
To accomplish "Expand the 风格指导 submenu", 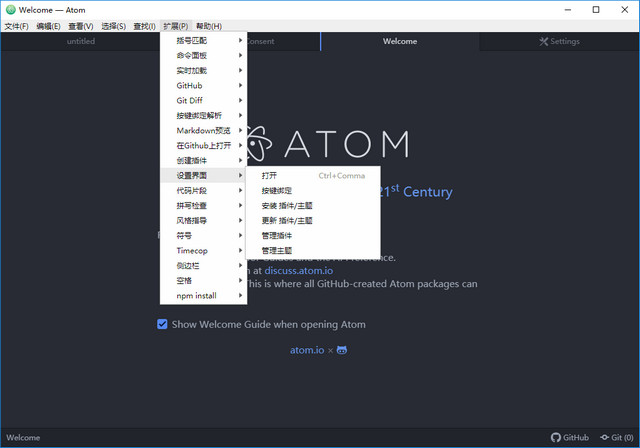I will click(x=204, y=221).
